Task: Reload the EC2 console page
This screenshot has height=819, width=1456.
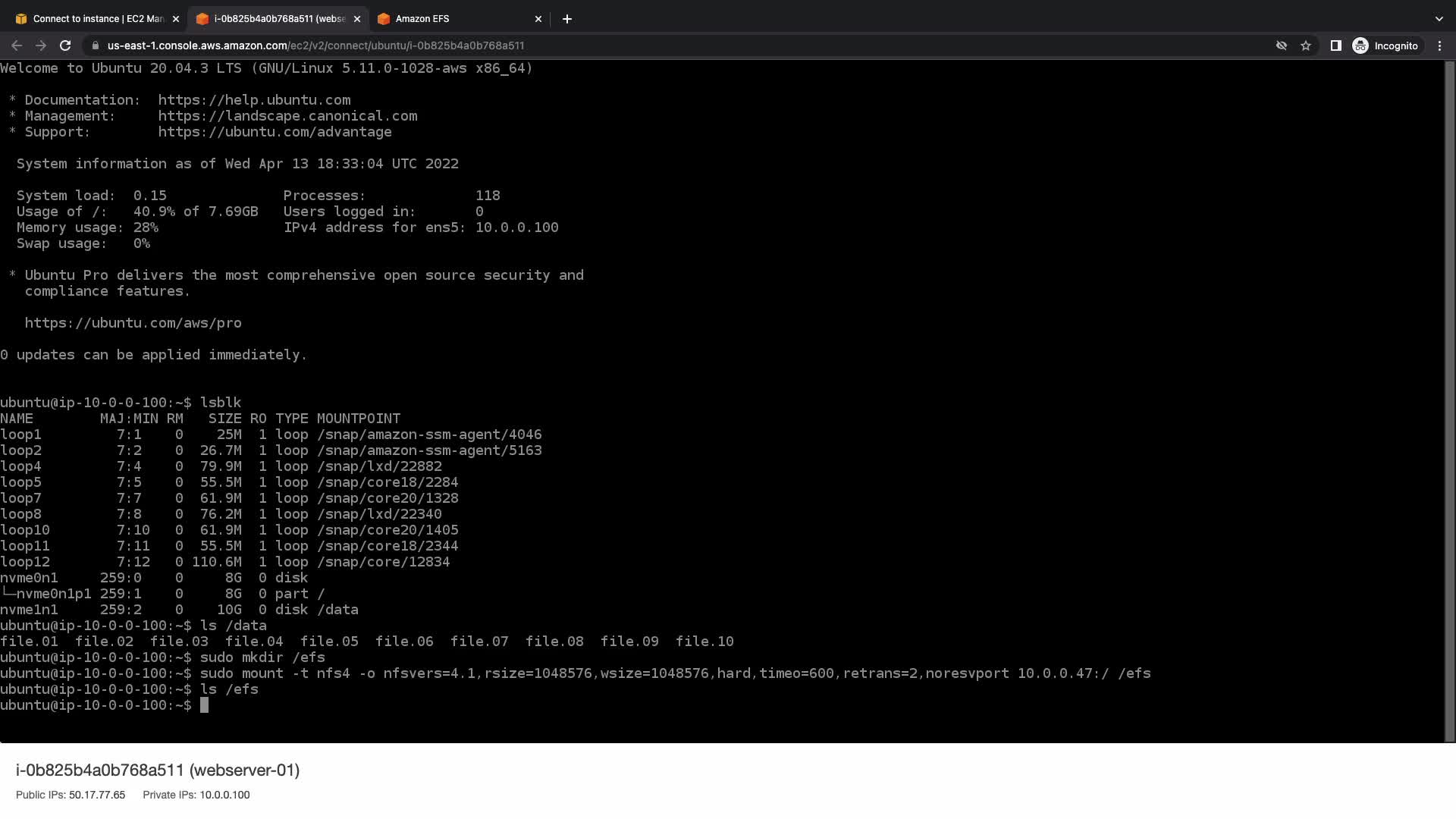Action: pyautogui.click(x=65, y=45)
